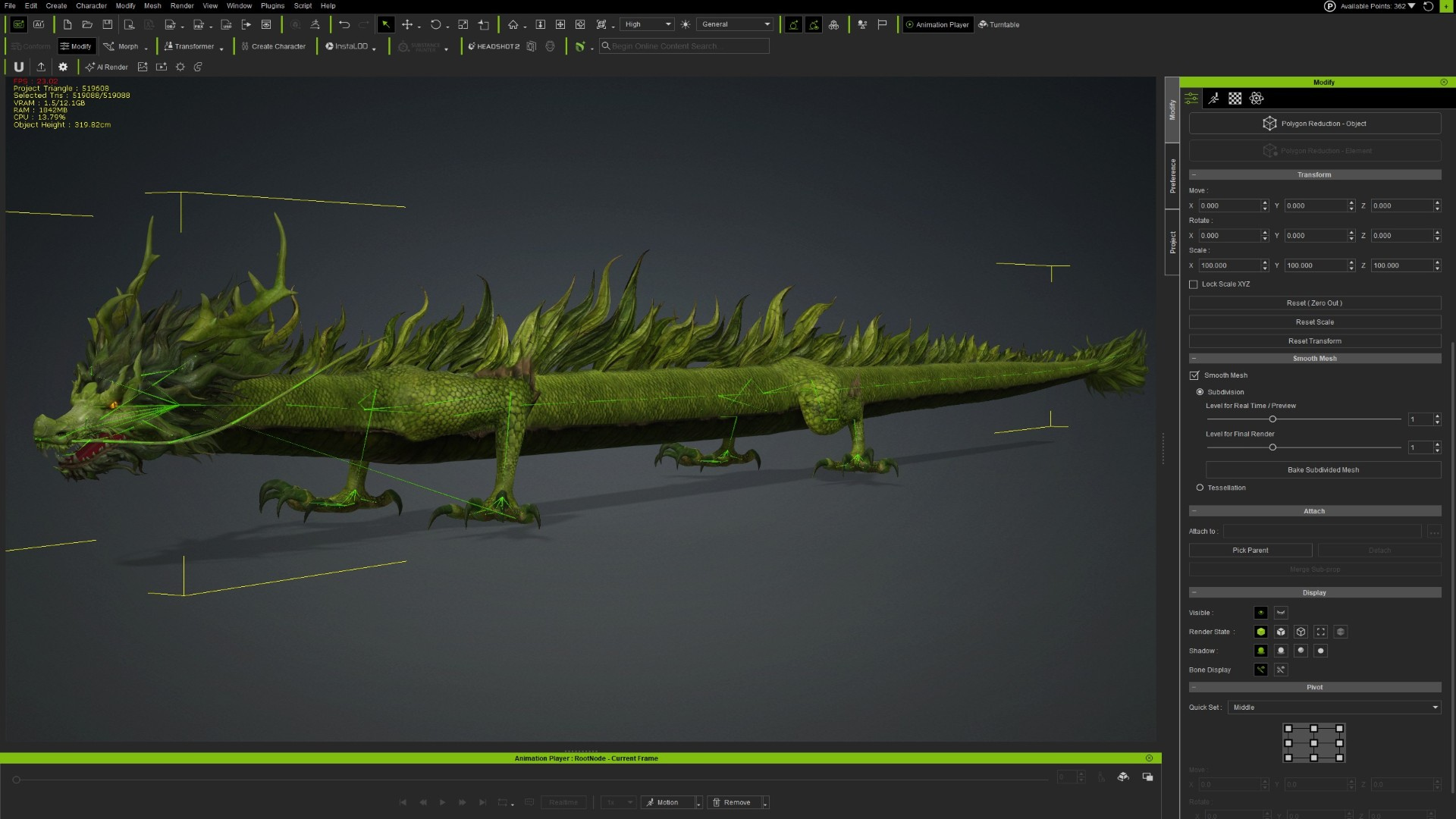Click the sun light toggle icon
Image resolution: width=1456 pixels, height=819 pixels.
pyautogui.click(x=686, y=24)
